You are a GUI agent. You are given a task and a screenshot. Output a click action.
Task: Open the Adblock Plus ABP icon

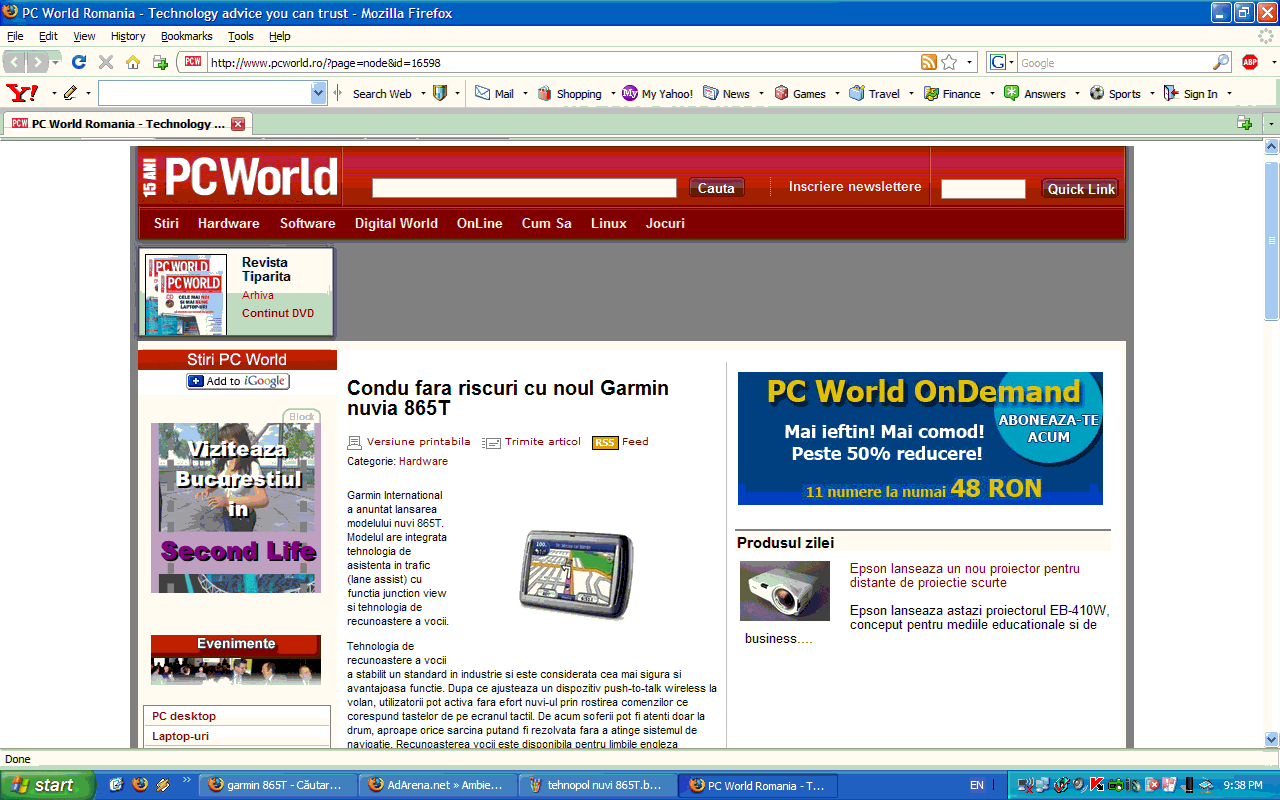tap(1250, 62)
